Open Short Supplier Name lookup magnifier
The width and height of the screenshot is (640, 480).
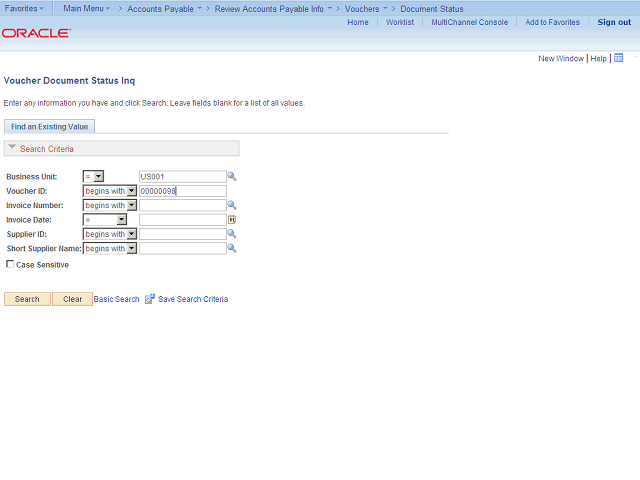[232, 248]
